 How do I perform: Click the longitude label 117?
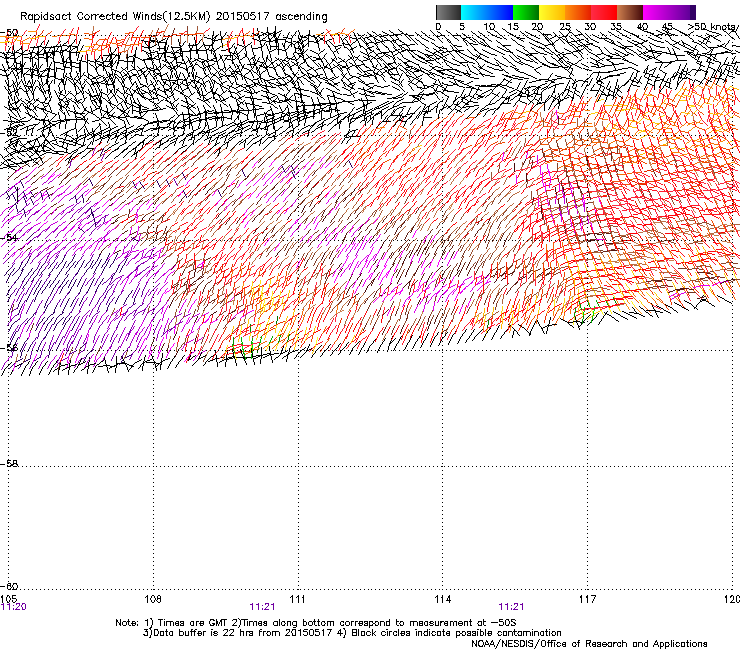point(587,599)
